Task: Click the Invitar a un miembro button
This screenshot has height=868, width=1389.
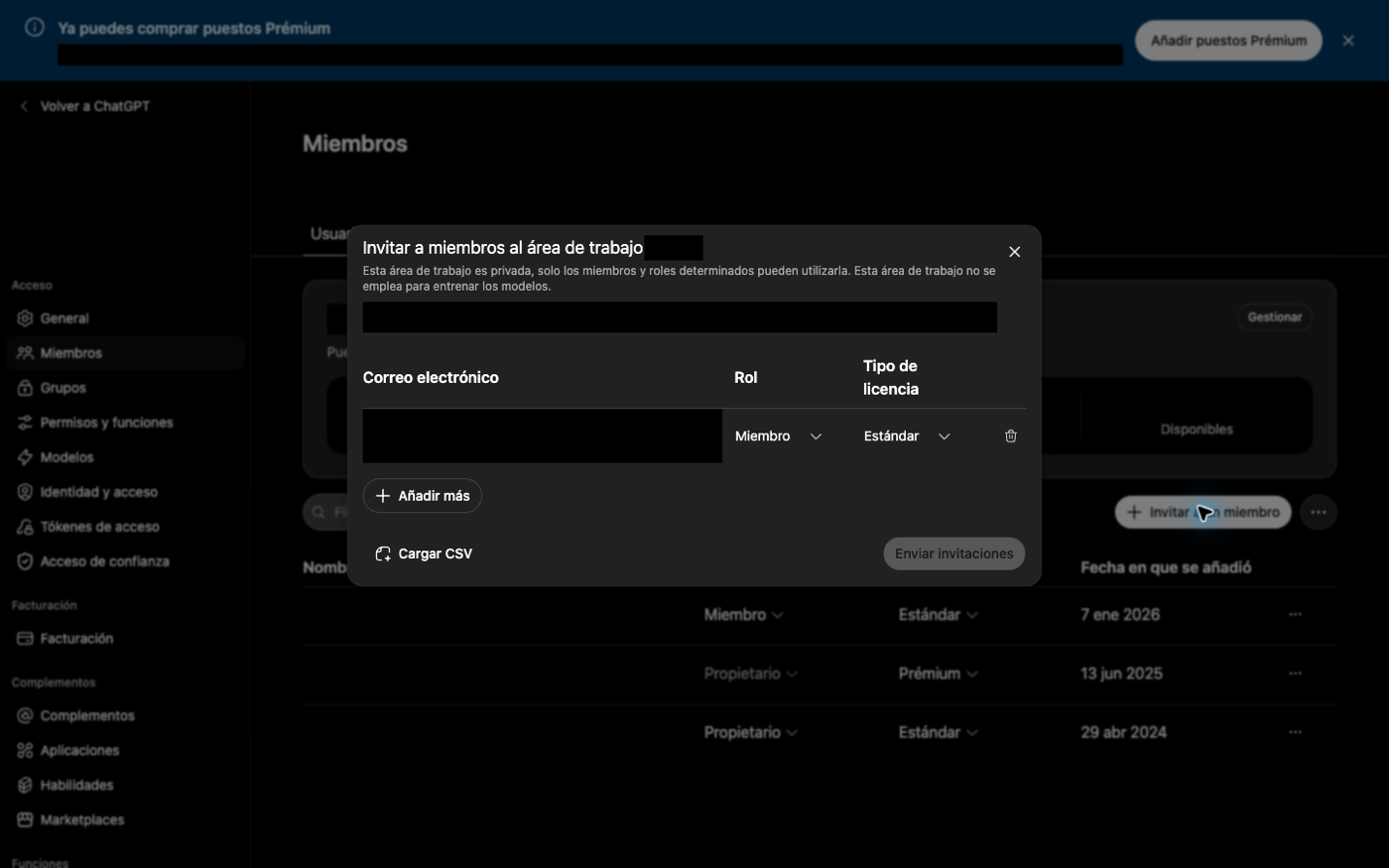Action: (x=1203, y=512)
